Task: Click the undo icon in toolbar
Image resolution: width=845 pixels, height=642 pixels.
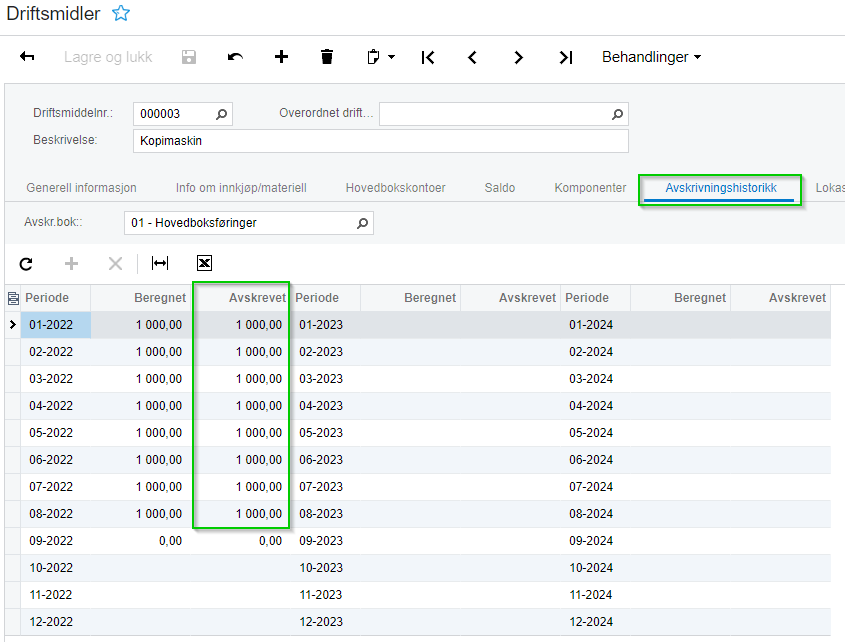Action: tap(235, 57)
